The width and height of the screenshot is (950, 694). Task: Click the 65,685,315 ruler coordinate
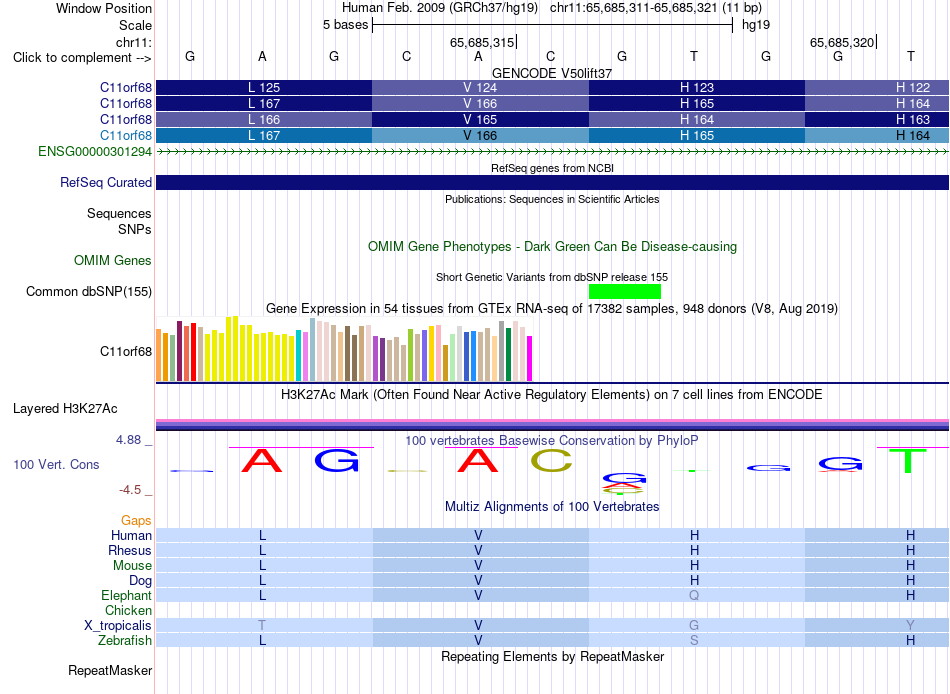point(482,42)
